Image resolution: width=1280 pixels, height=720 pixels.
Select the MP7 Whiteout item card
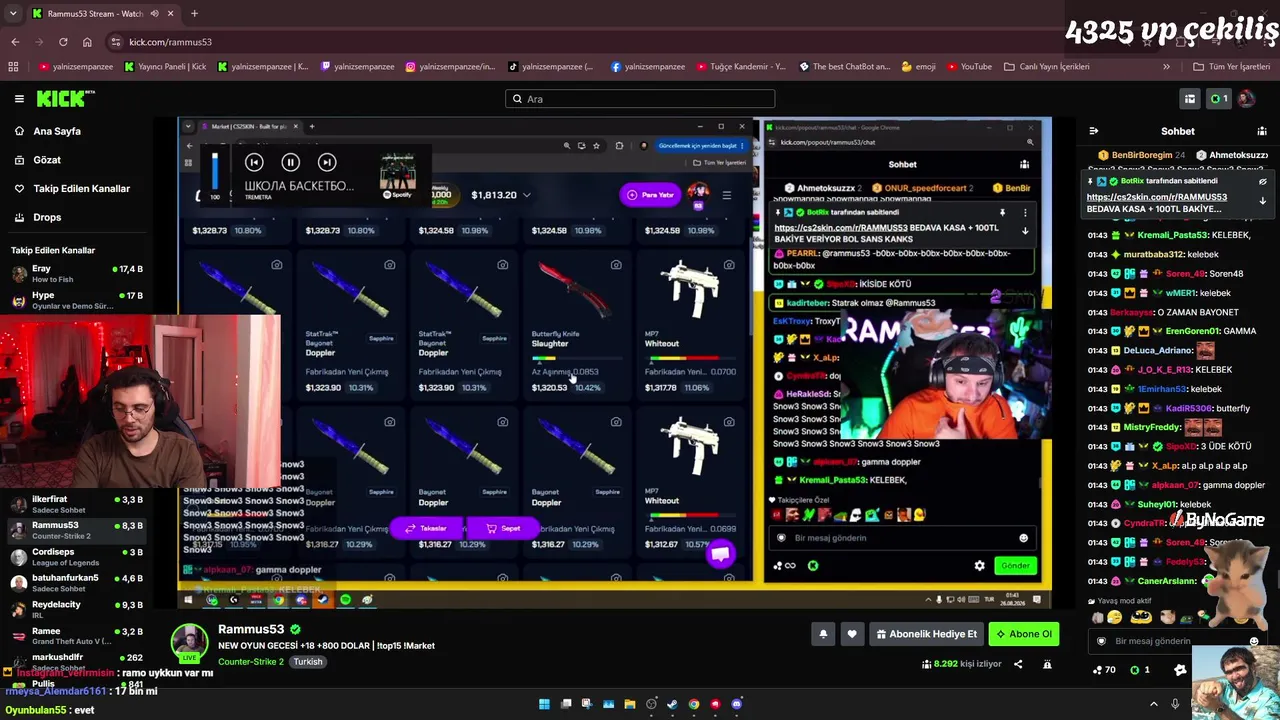point(690,325)
